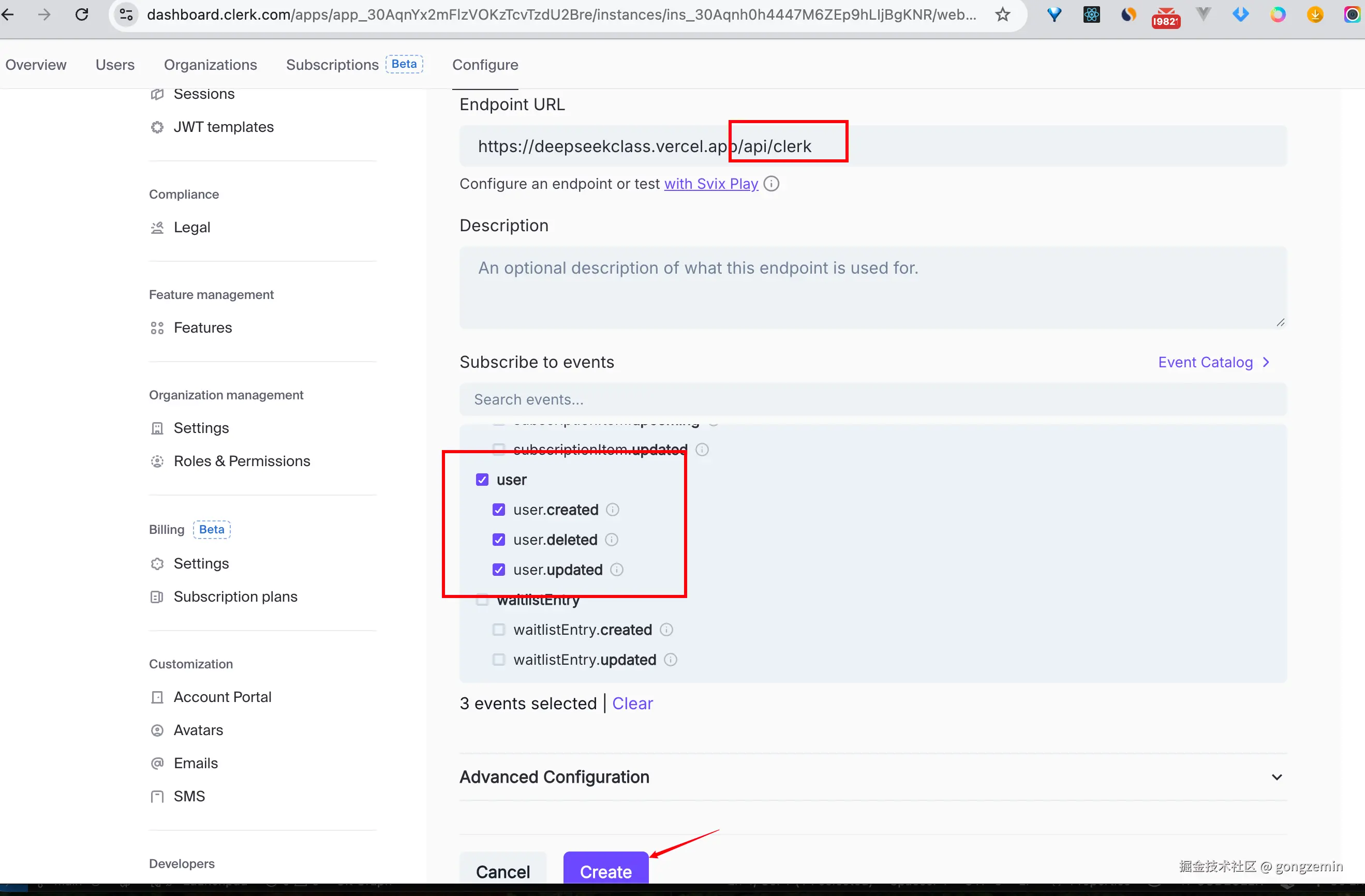Uncheck the user.updated event checkbox
Image resolution: width=1365 pixels, height=896 pixels.
point(498,570)
